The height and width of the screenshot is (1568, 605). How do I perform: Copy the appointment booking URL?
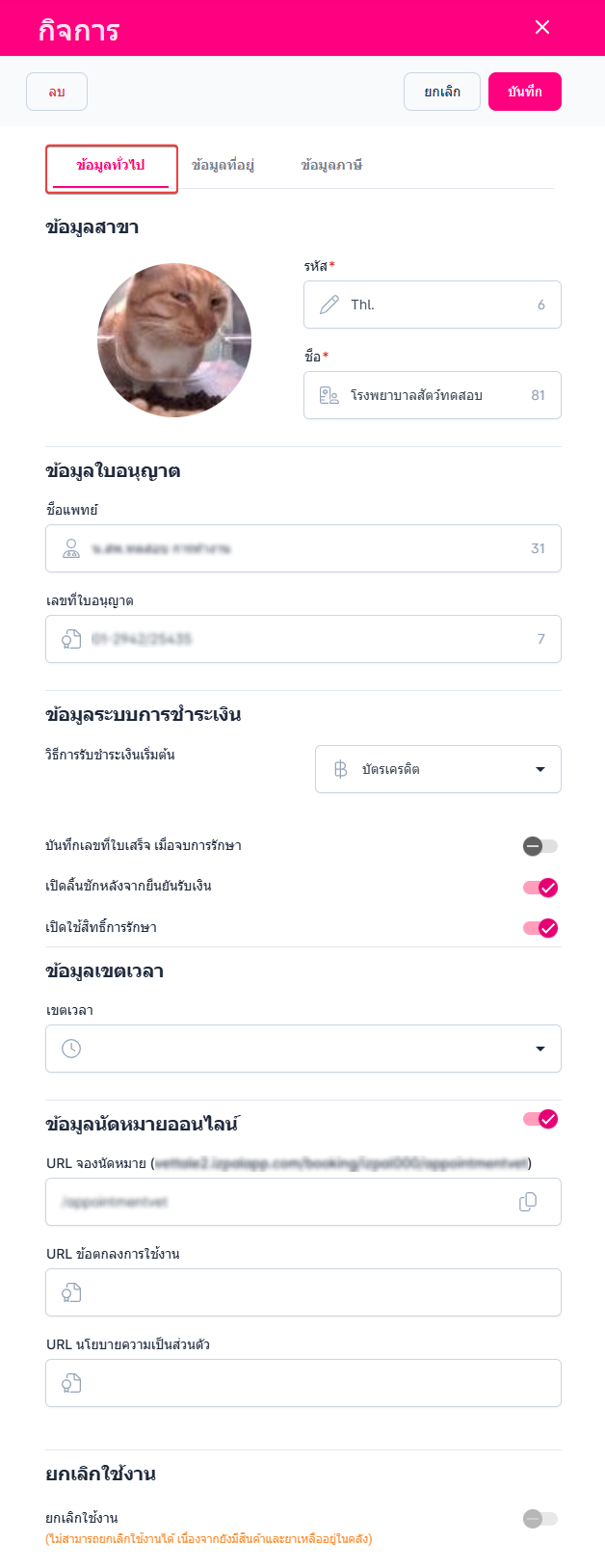click(528, 1202)
